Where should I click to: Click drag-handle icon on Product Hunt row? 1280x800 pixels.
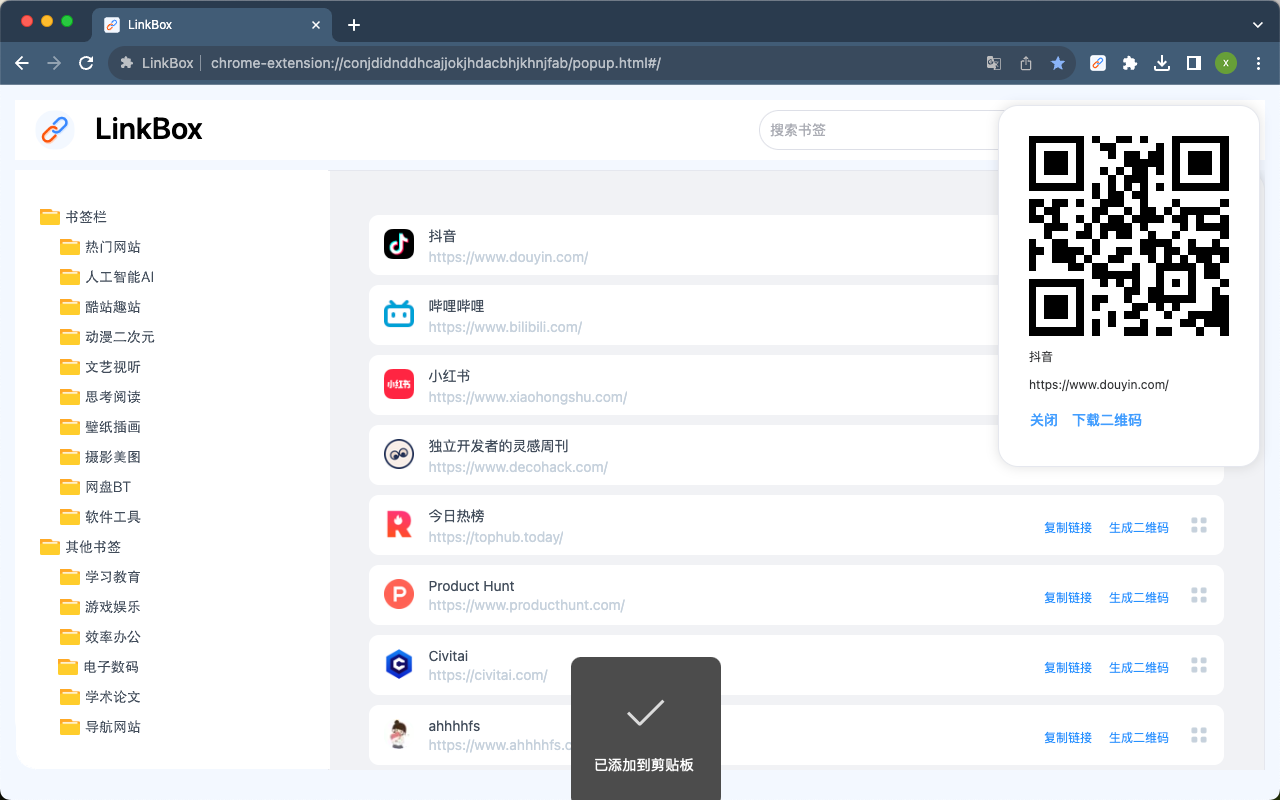(x=1199, y=595)
